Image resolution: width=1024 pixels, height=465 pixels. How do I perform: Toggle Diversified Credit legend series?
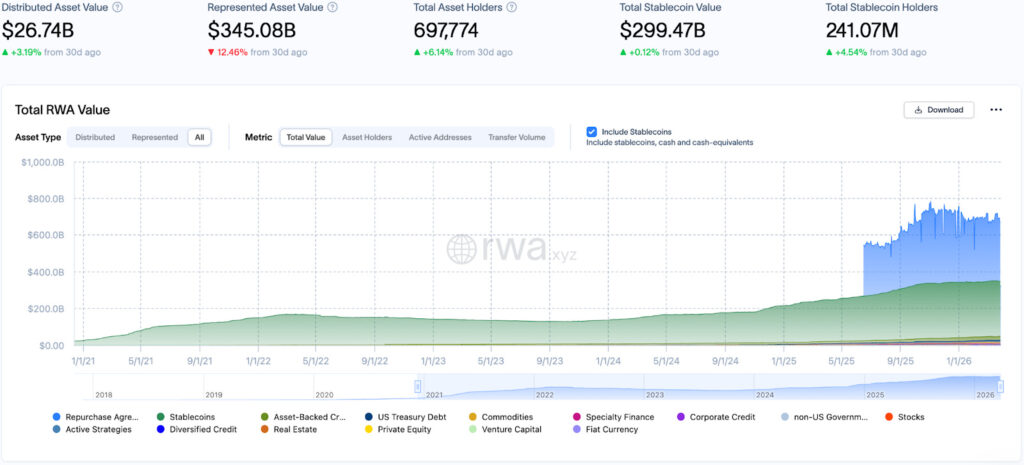[x=197, y=429]
